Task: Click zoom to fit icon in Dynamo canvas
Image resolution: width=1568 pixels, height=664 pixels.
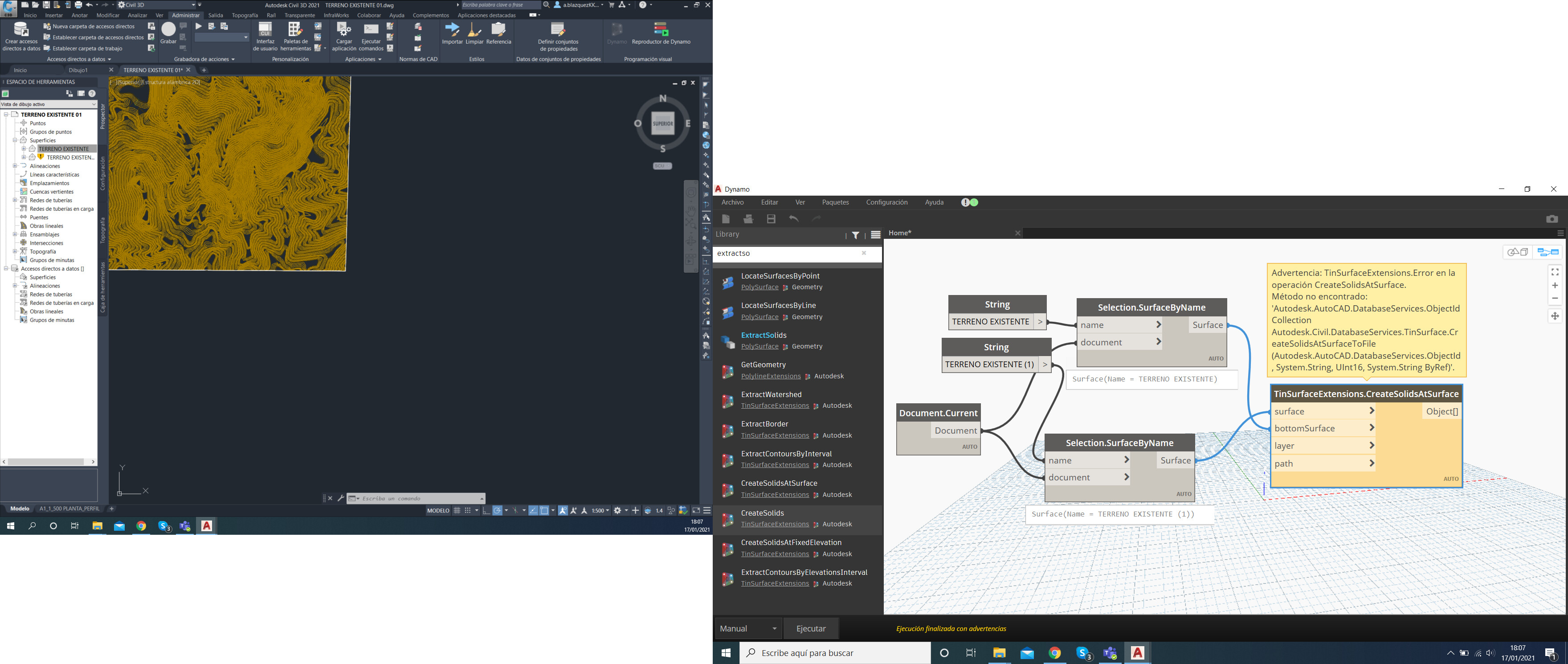Action: click(1555, 272)
